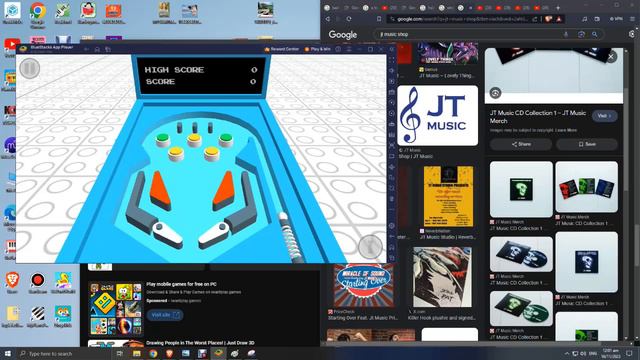This screenshot has width=640, height=360.
Task: Reload the page in the browser
Action: click(349, 19)
